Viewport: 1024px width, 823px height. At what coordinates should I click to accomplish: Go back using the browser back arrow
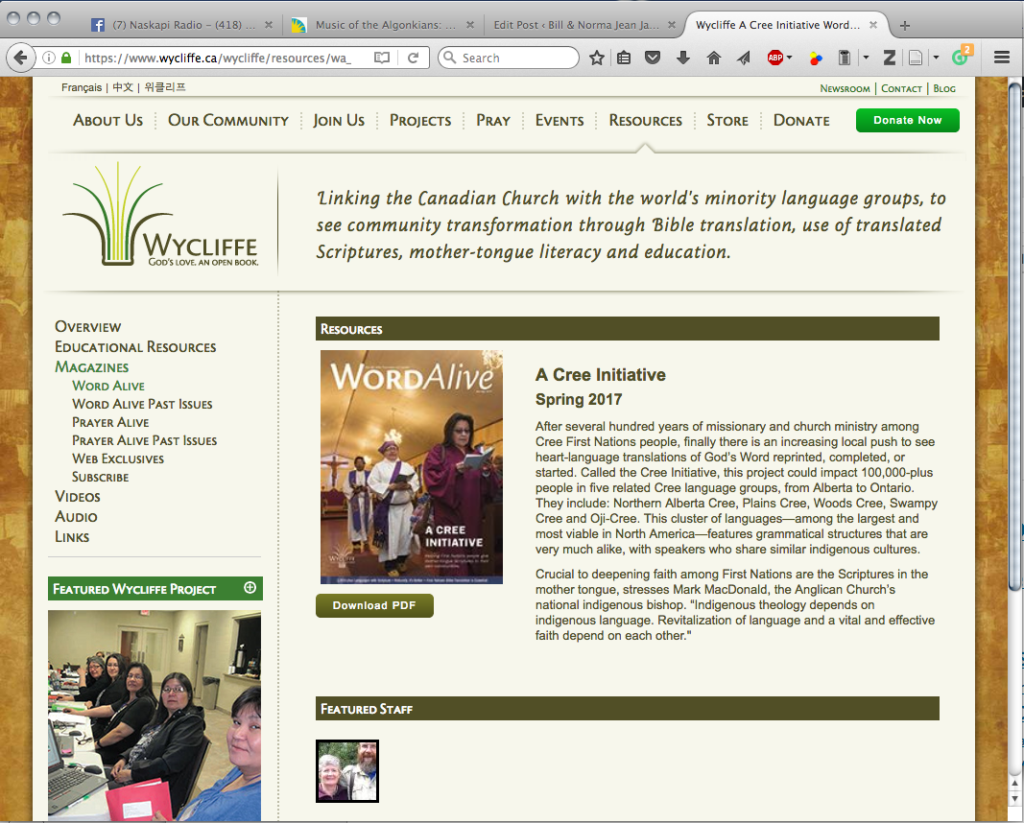tap(20, 57)
